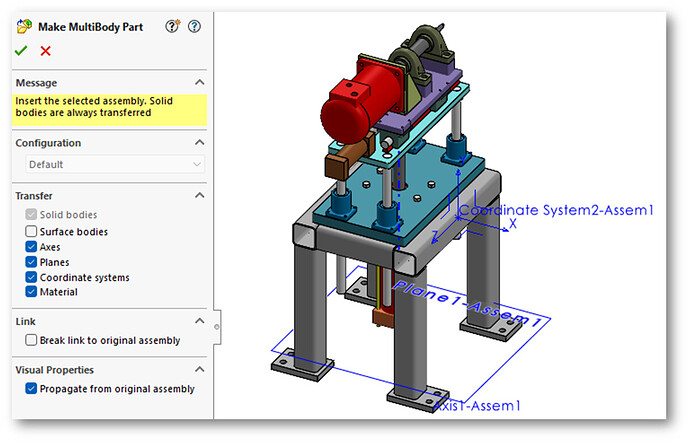Viewport: 690px width, 443px height.
Task: Select the Plane1-Assem1 label in viewport
Action: click(x=467, y=304)
